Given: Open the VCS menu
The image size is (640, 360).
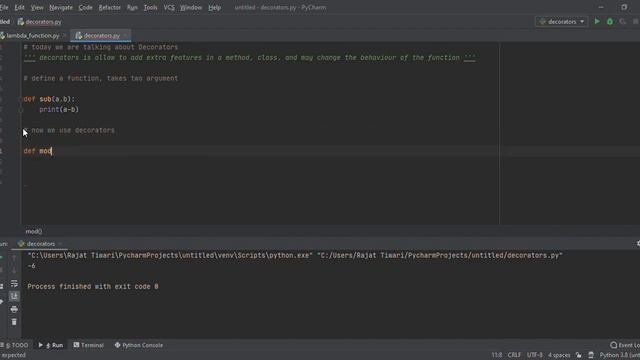Looking at the screenshot, I should point(169,7).
